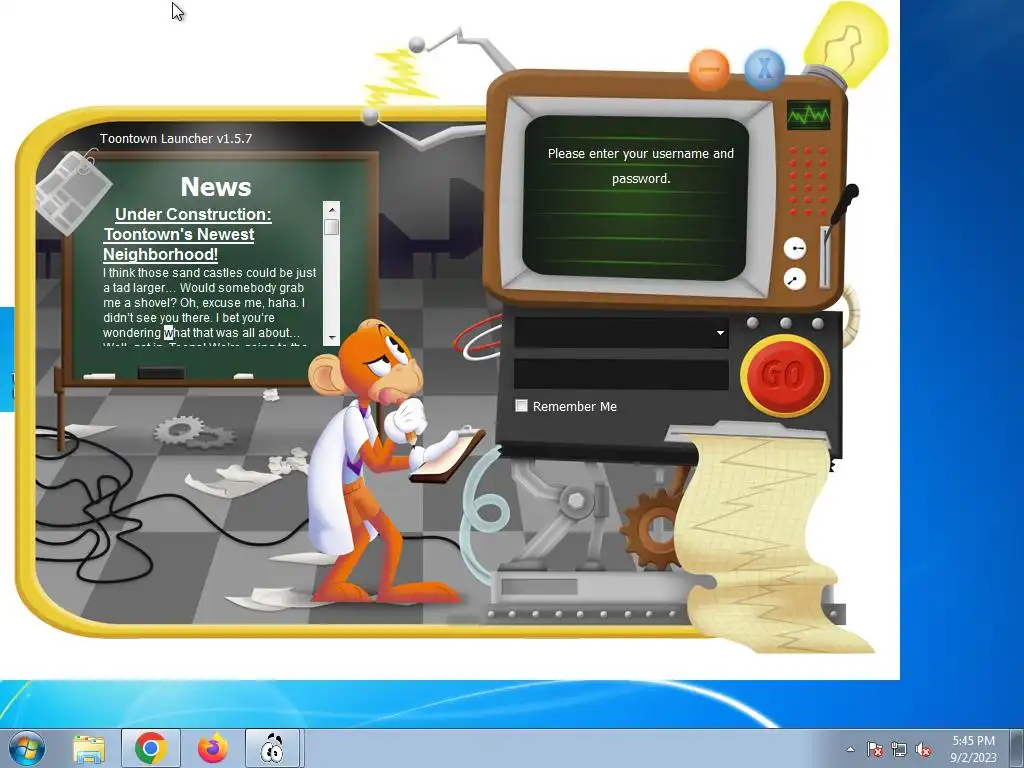Click the muted volume tray icon

click(x=923, y=750)
